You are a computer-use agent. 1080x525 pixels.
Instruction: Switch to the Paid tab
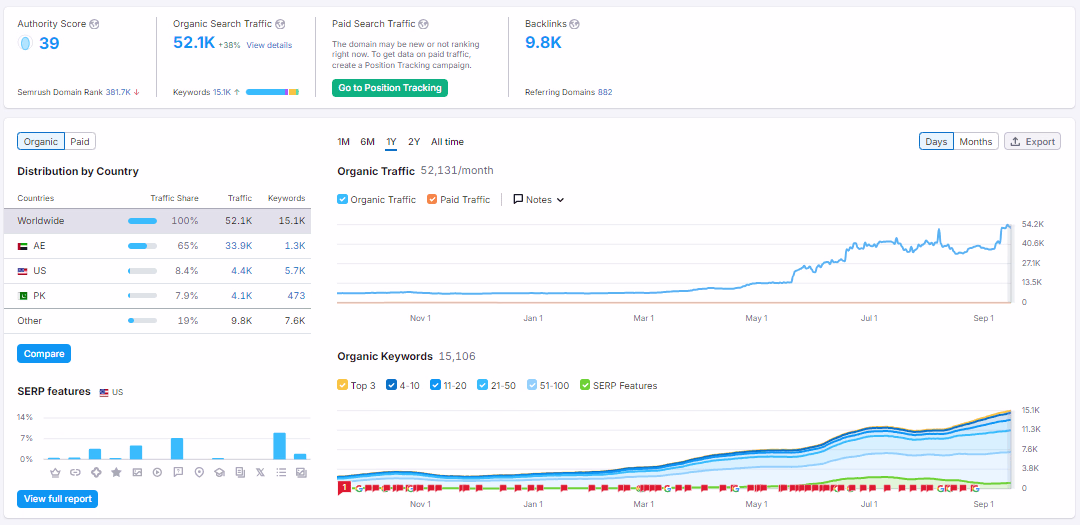[80, 142]
